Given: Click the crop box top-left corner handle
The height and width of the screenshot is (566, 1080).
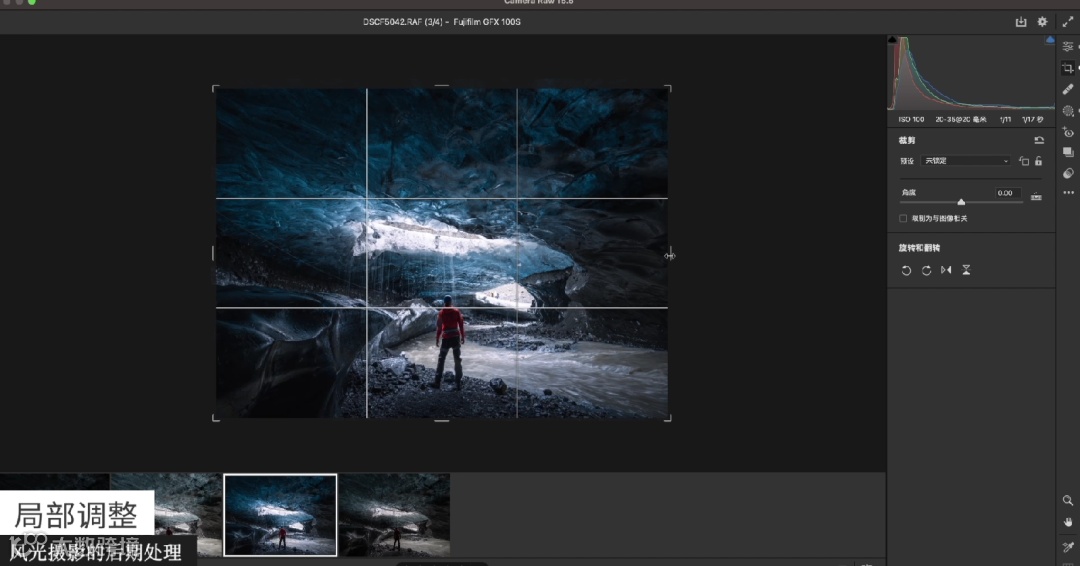Looking at the screenshot, I should pos(216,89).
